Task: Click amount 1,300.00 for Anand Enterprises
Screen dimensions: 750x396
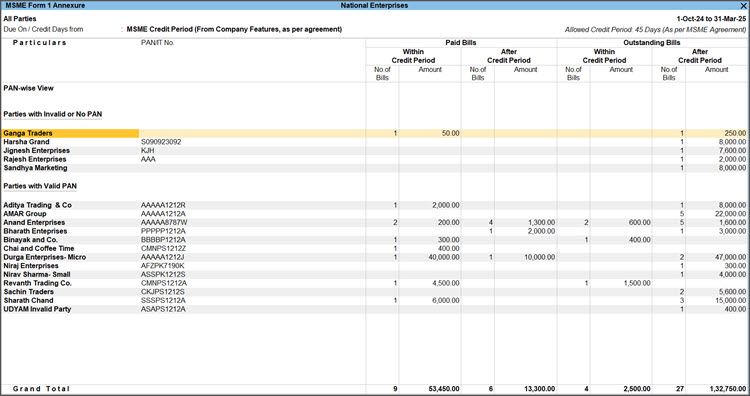Action: [x=541, y=222]
